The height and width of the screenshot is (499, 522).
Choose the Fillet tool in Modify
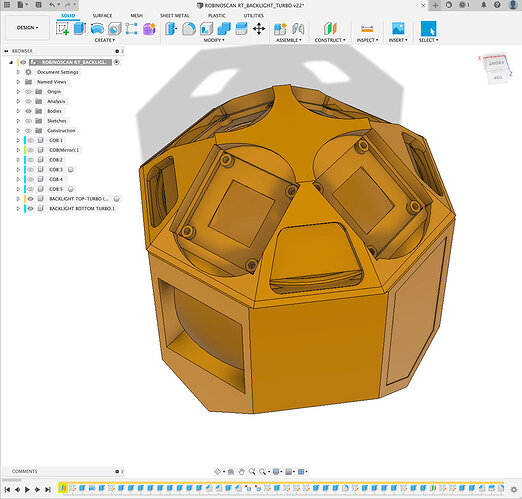(x=189, y=29)
